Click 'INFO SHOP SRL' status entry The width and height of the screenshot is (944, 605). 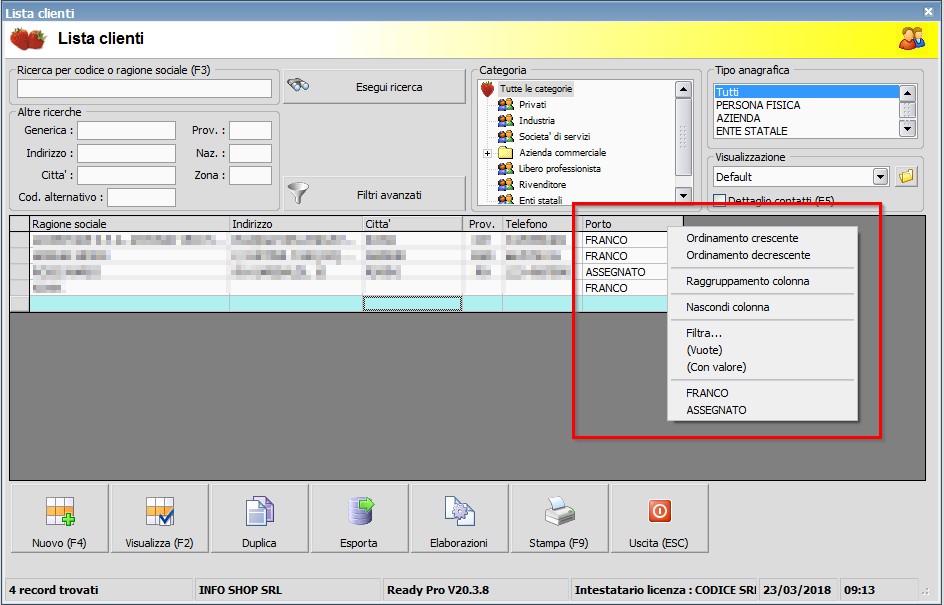[x=240, y=590]
